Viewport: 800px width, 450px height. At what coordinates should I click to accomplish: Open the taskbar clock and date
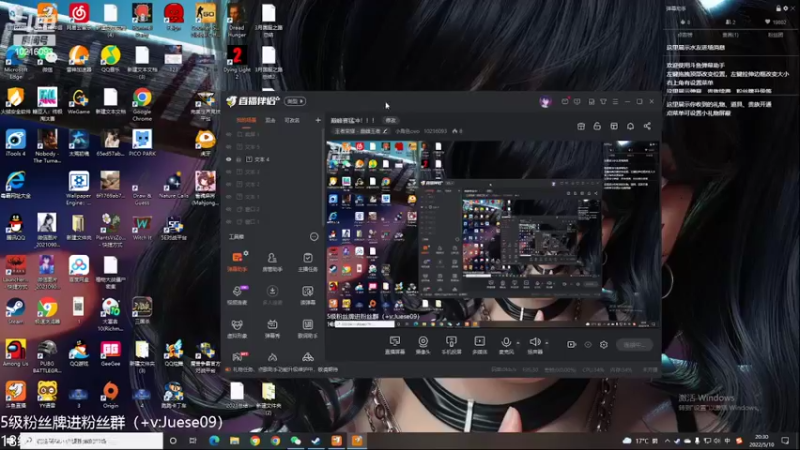click(x=762, y=441)
